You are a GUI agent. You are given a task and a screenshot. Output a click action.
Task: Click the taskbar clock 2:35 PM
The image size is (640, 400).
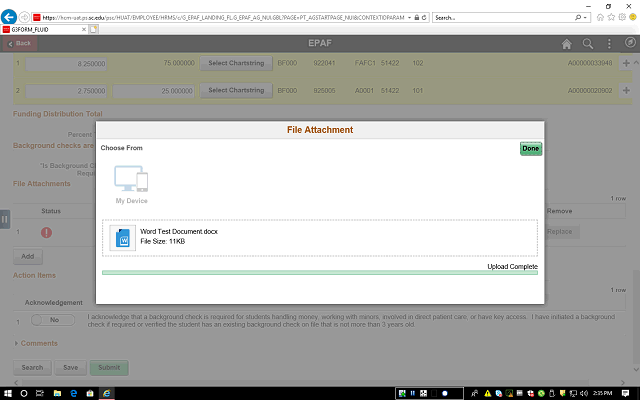tap(602, 393)
